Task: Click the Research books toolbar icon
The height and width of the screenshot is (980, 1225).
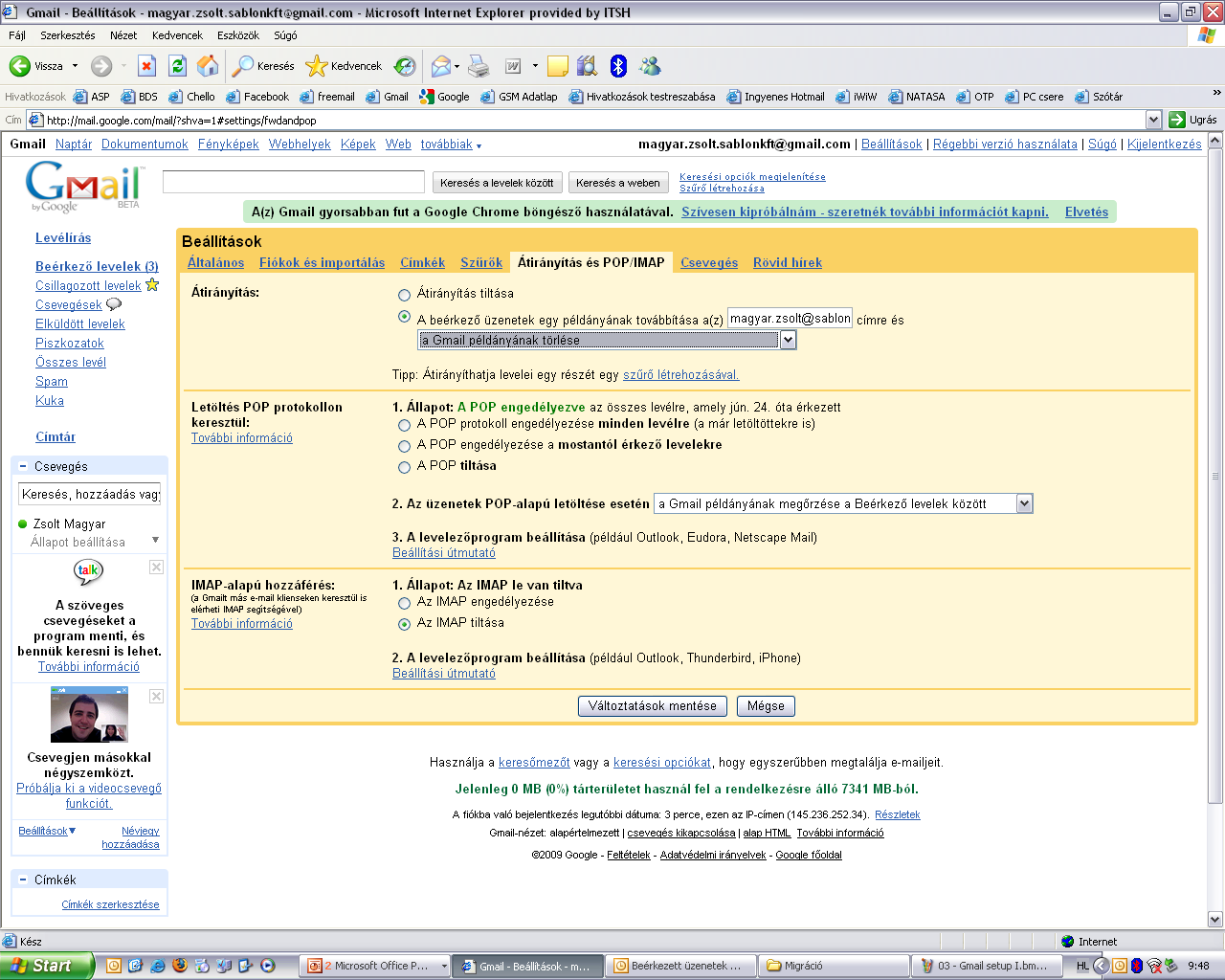Action: (x=587, y=66)
